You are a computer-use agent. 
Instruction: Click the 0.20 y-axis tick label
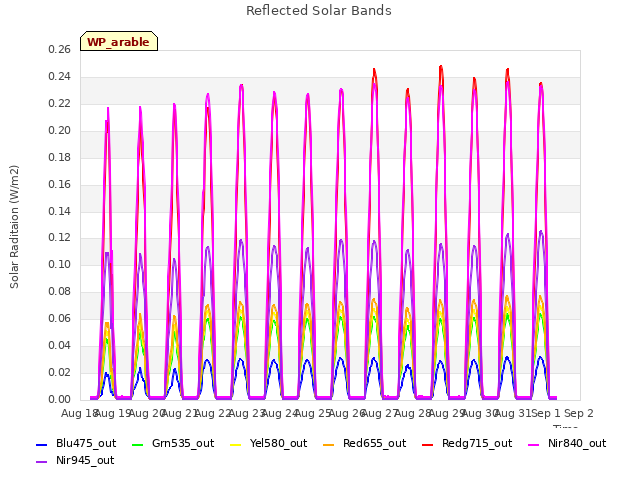[x=59, y=130]
